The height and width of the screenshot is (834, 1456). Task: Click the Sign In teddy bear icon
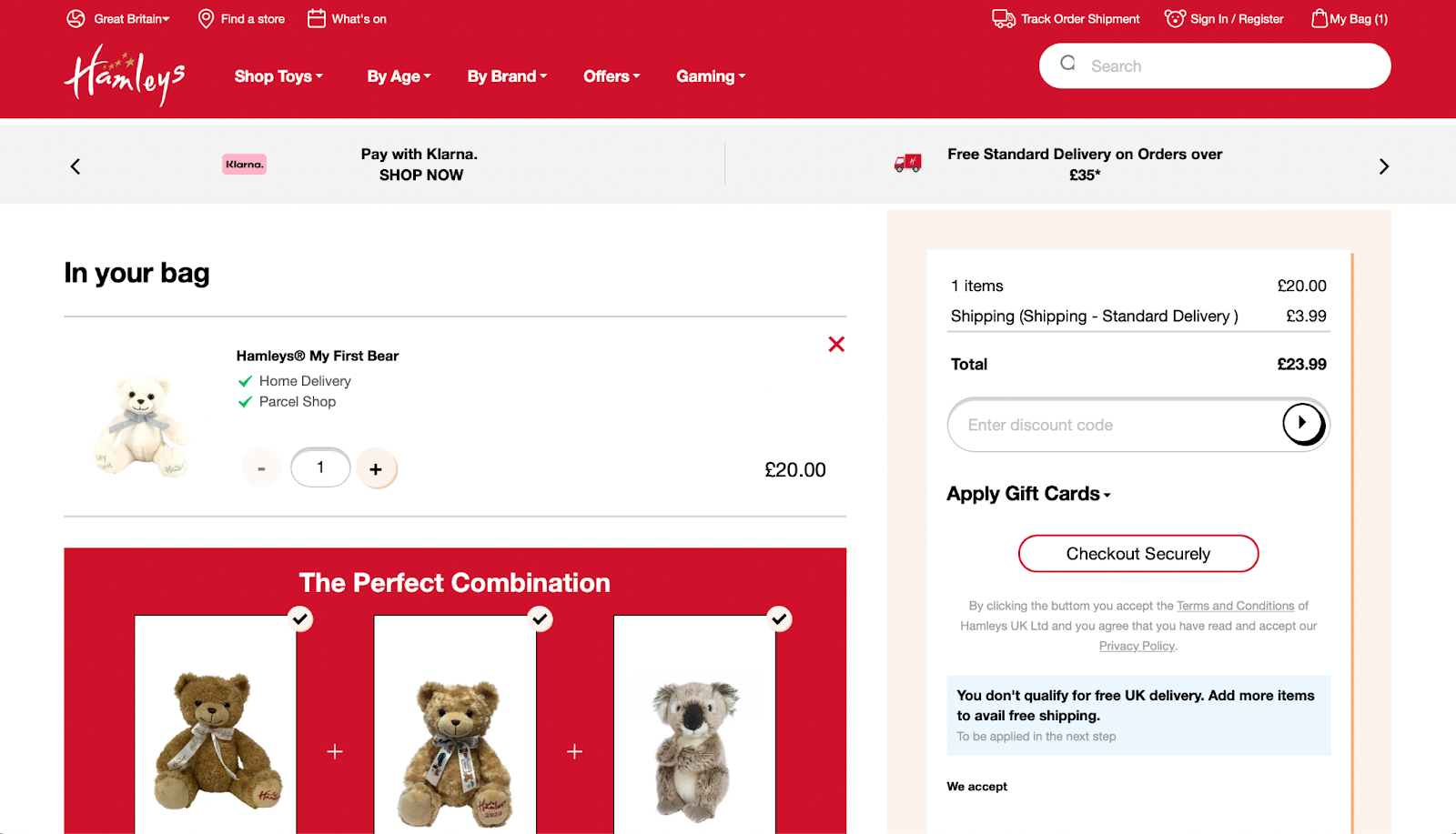click(x=1174, y=18)
